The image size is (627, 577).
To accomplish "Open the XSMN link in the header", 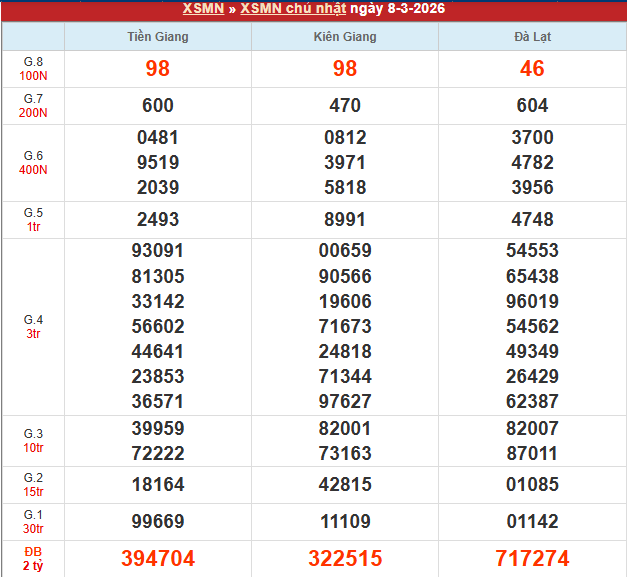I will [203, 9].
